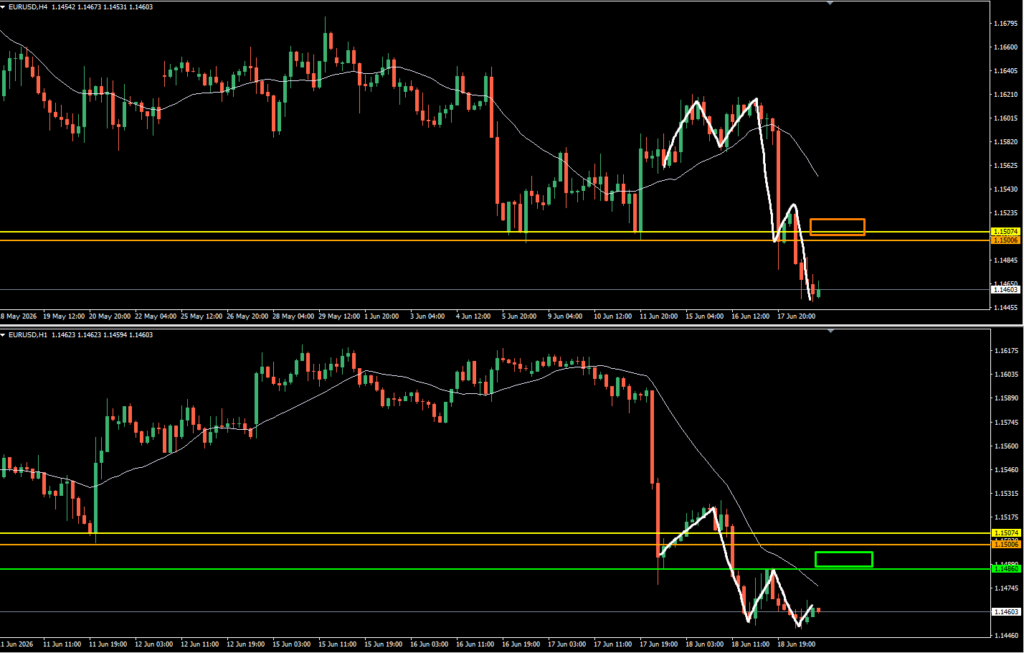Select the yellow horizontal line on H4 chart

(494, 232)
